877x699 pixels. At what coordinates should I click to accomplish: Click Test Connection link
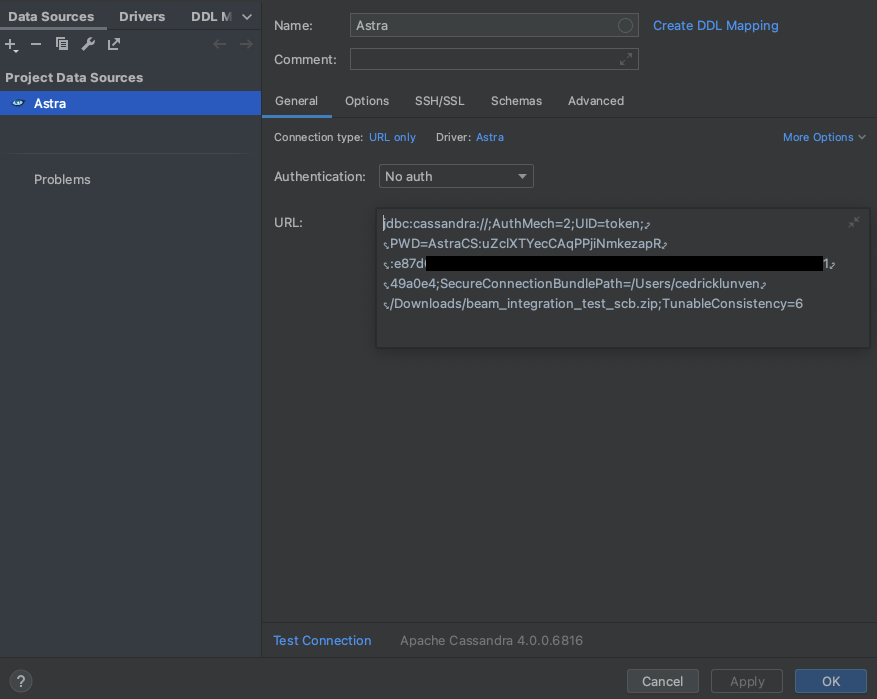click(x=322, y=640)
